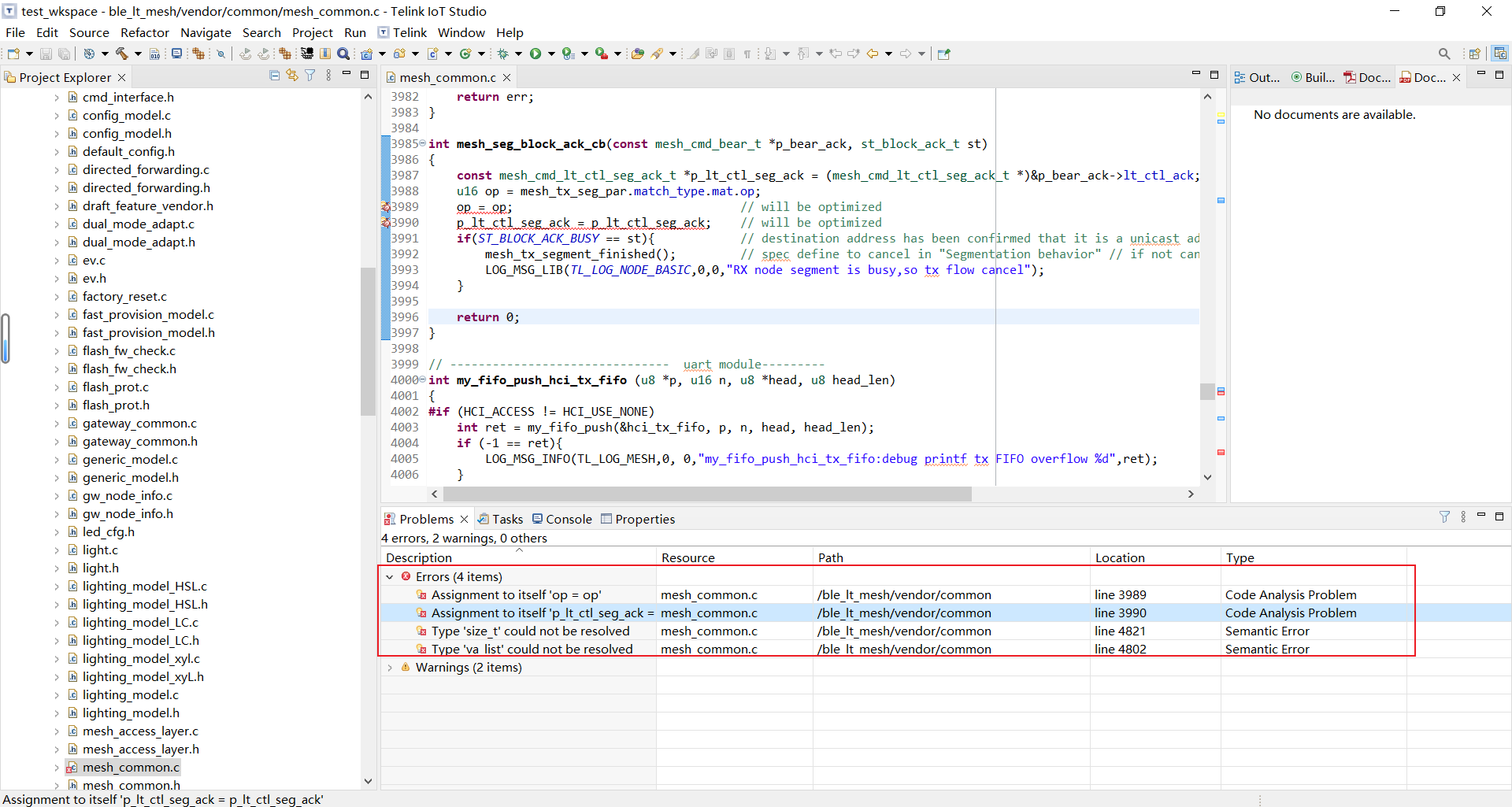This screenshot has width=1512, height=807.
Task: Select gateway_common.c in Project Explorer
Action: coord(139,424)
